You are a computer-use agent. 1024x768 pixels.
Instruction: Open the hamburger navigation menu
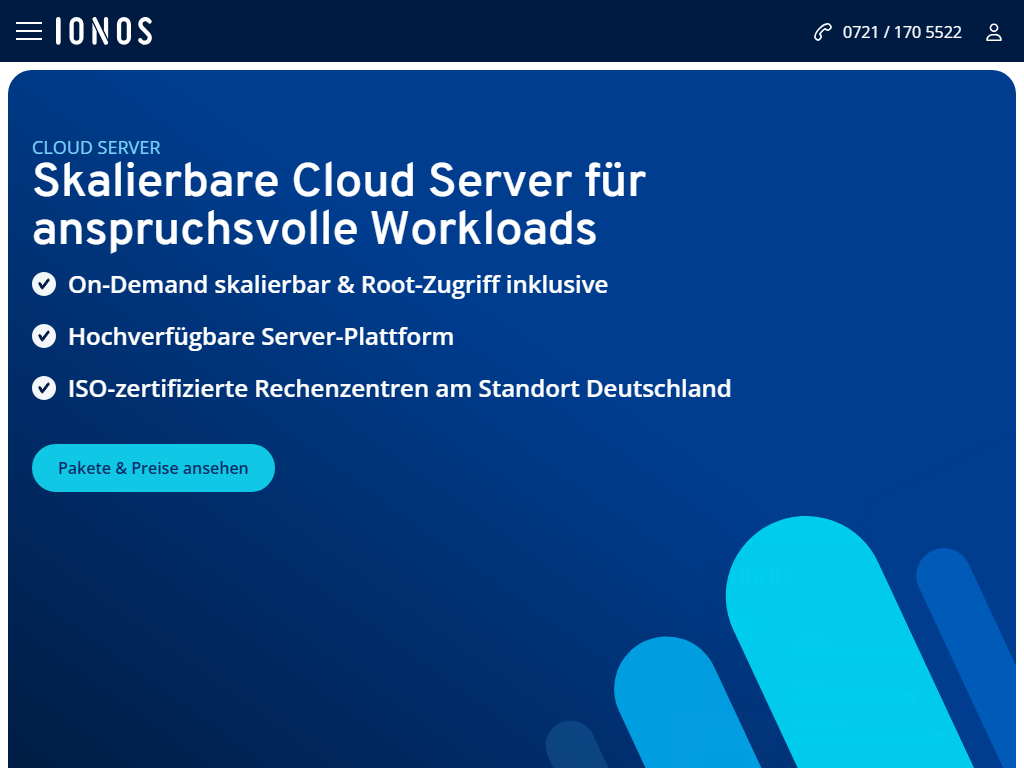tap(29, 31)
